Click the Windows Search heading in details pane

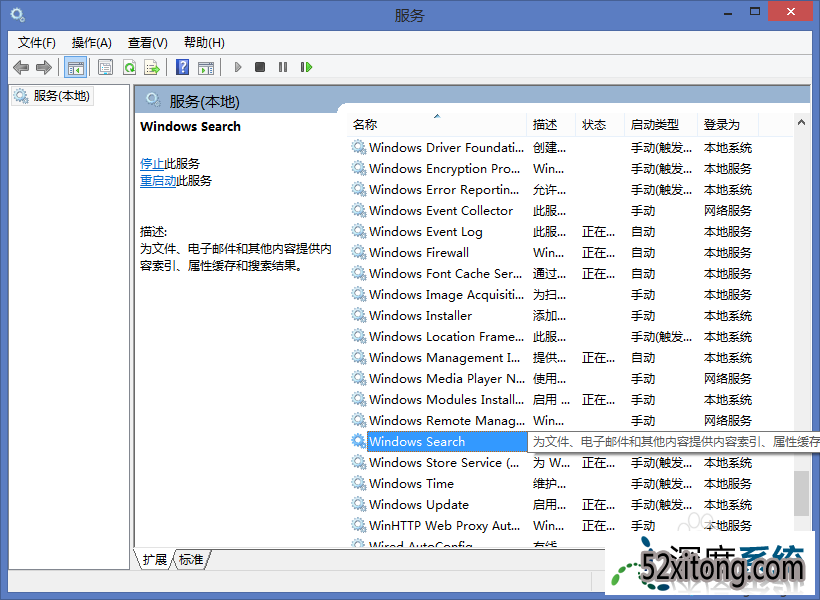[x=190, y=127]
